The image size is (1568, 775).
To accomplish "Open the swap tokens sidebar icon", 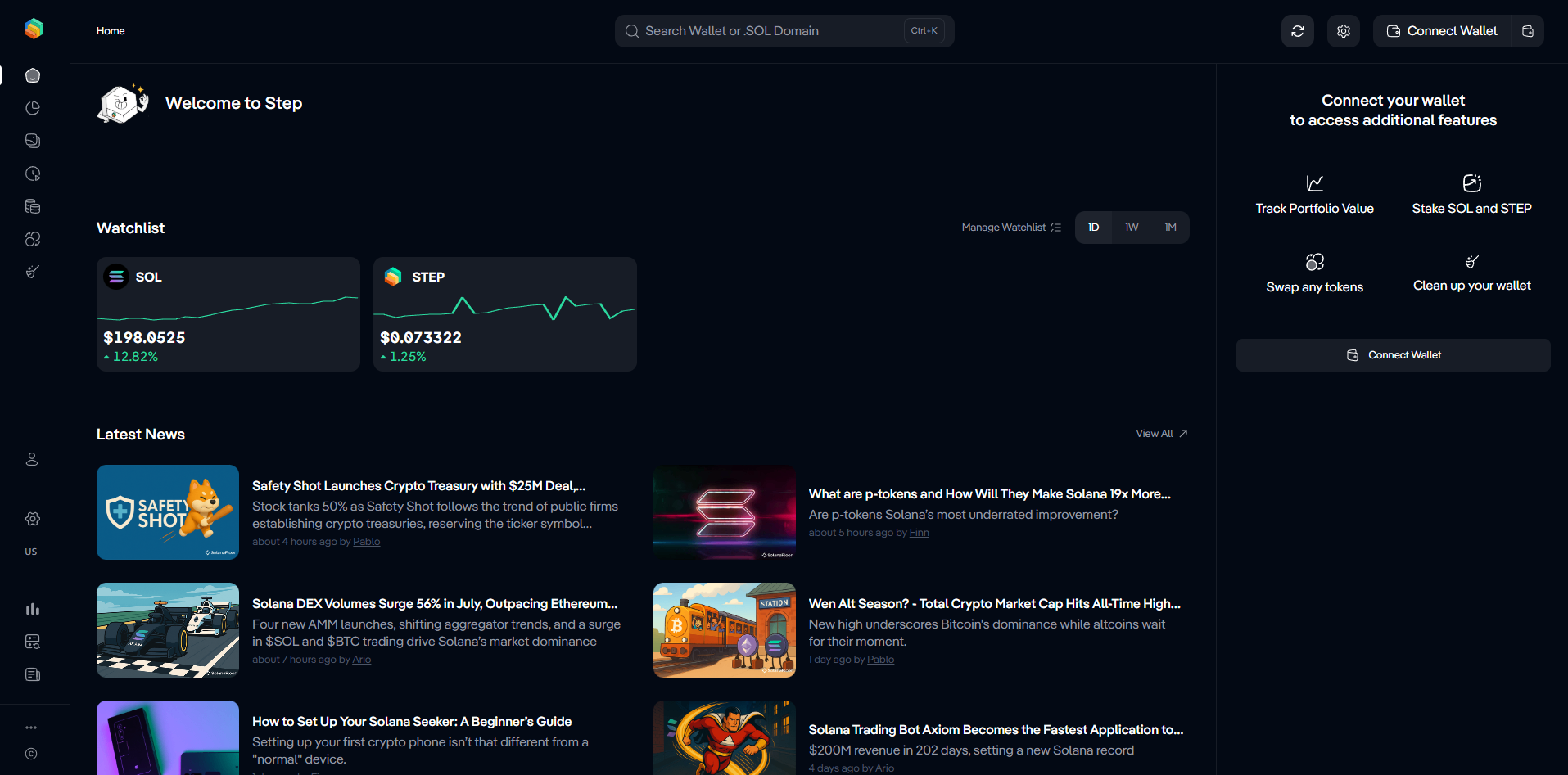I will pos(33,239).
